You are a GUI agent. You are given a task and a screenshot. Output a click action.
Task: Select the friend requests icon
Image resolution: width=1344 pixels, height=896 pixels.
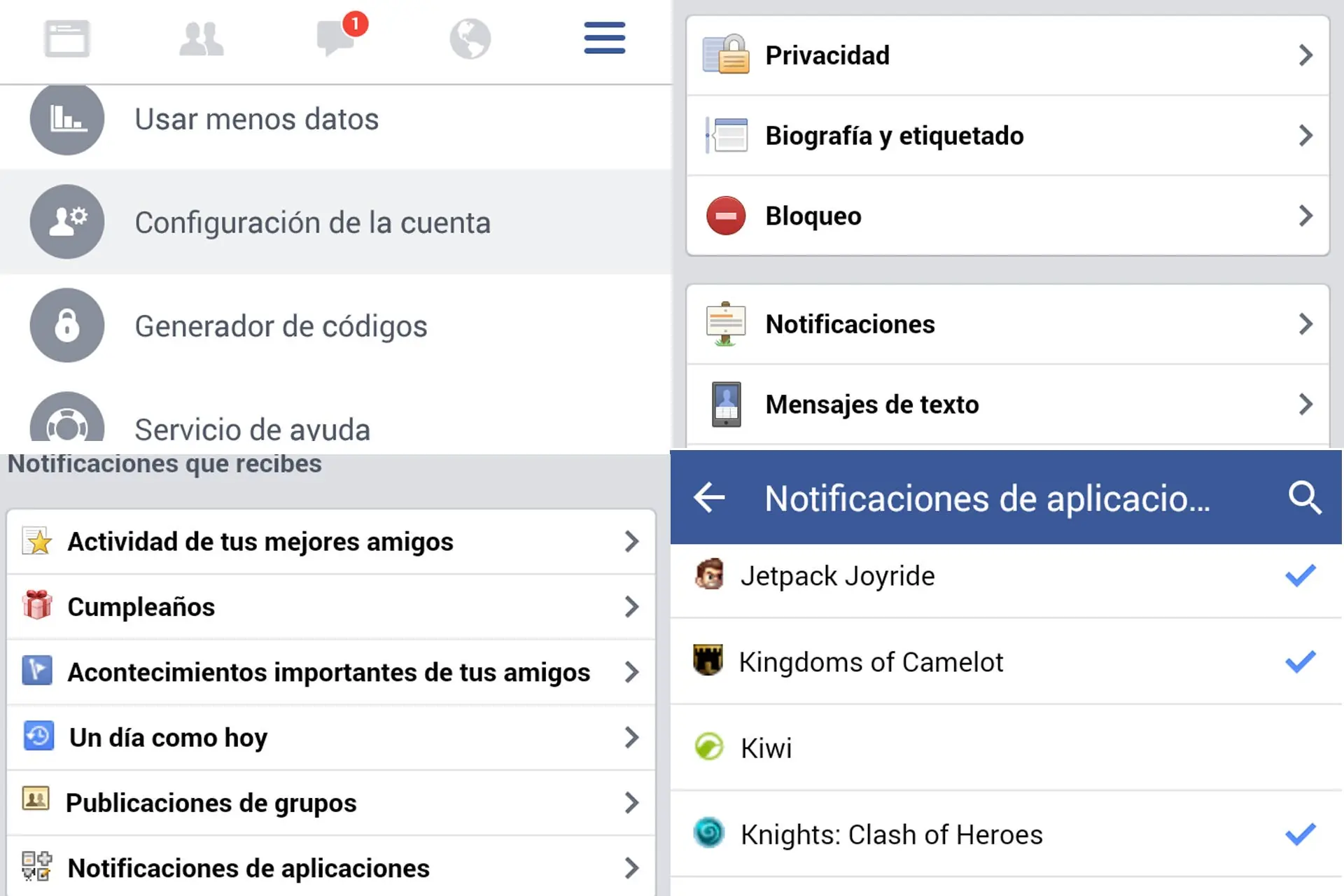click(x=201, y=39)
